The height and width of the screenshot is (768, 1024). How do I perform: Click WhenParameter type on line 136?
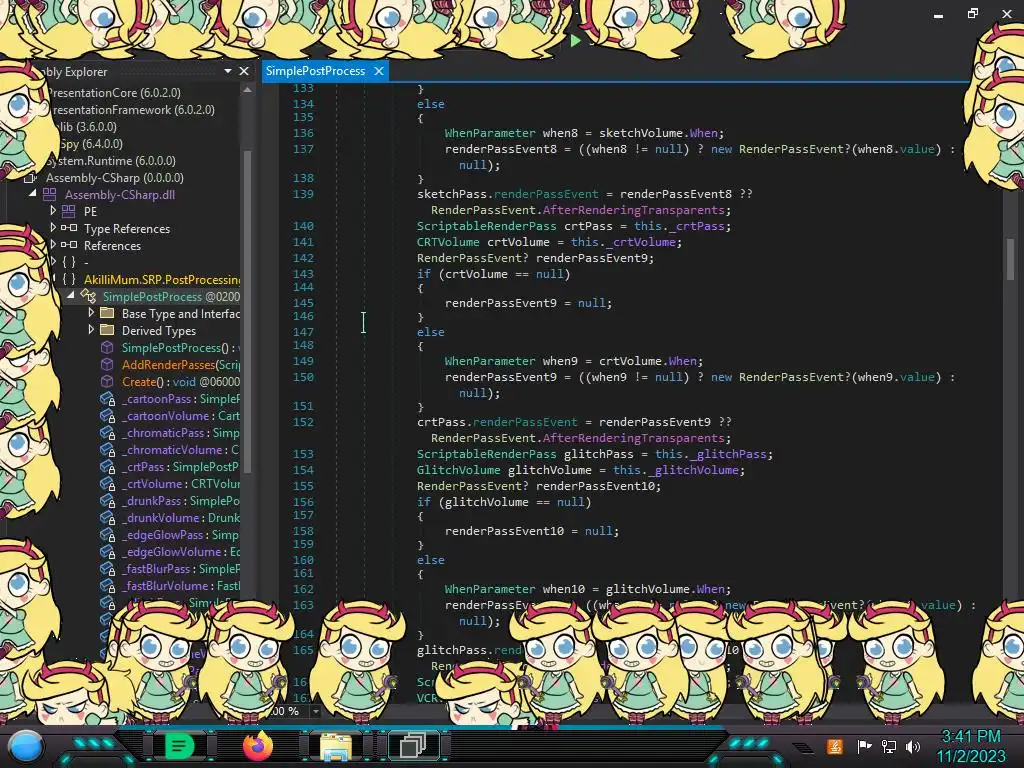pos(490,133)
